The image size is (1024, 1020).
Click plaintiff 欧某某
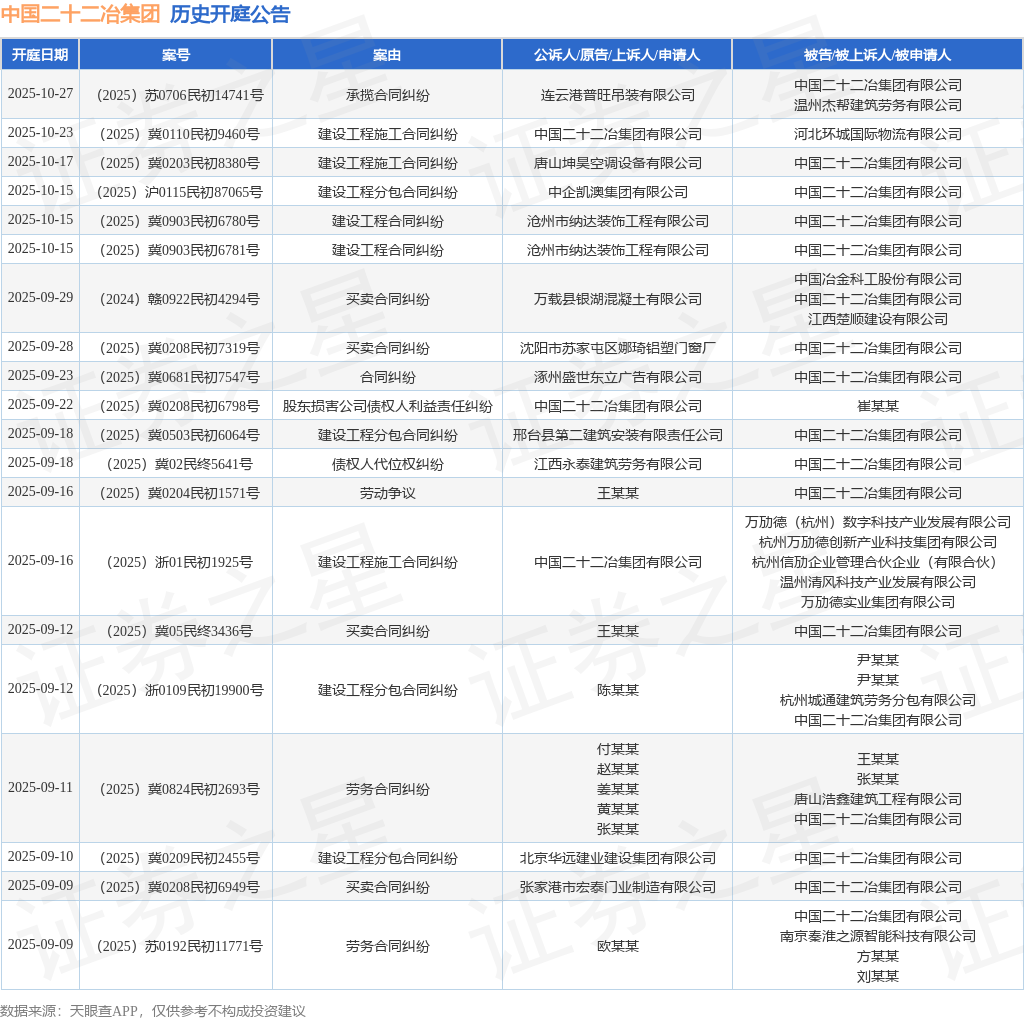tap(617, 947)
